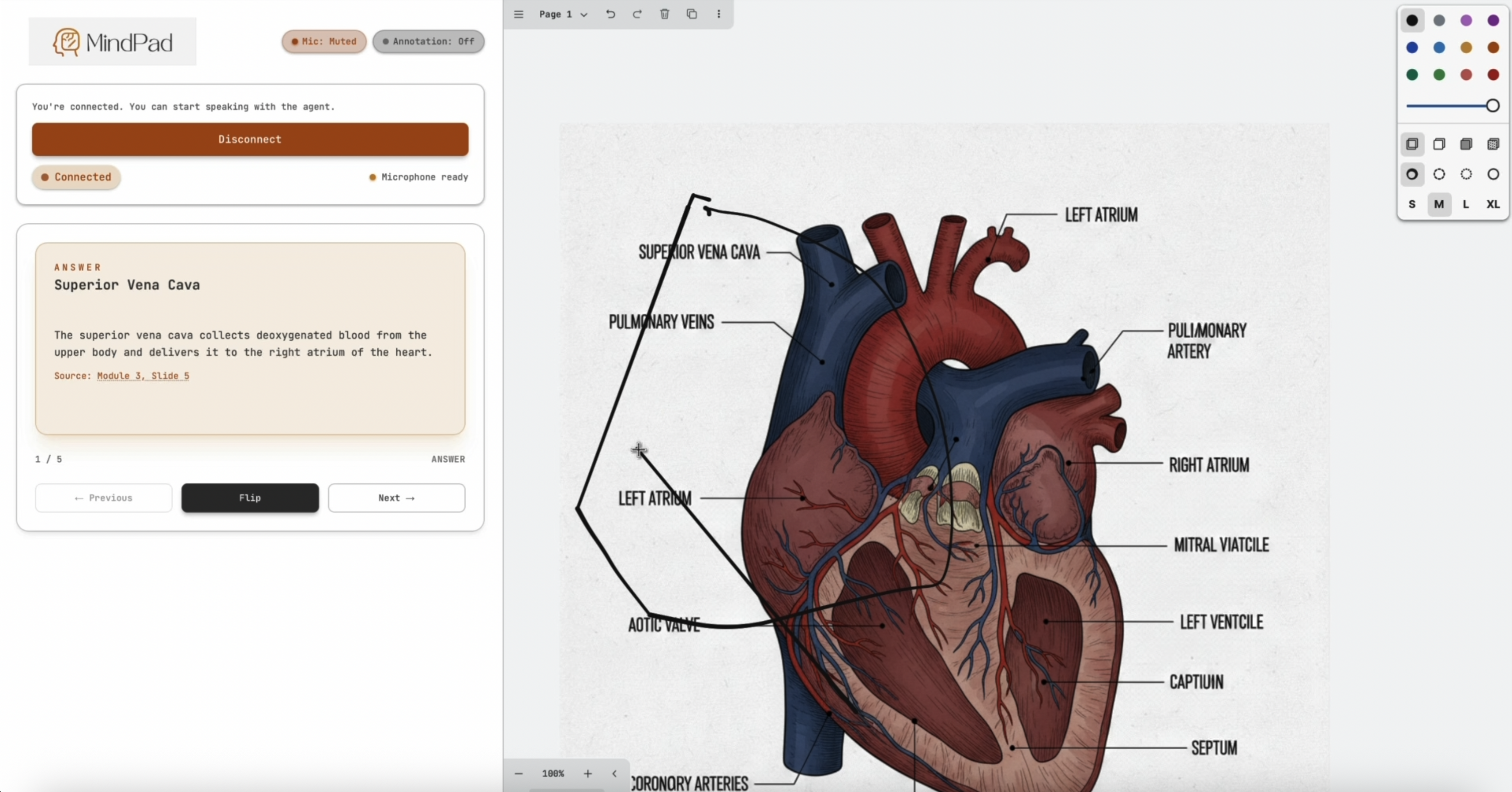Image resolution: width=1512 pixels, height=792 pixels.
Task: Open the hamburger main menu
Action: click(x=518, y=14)
